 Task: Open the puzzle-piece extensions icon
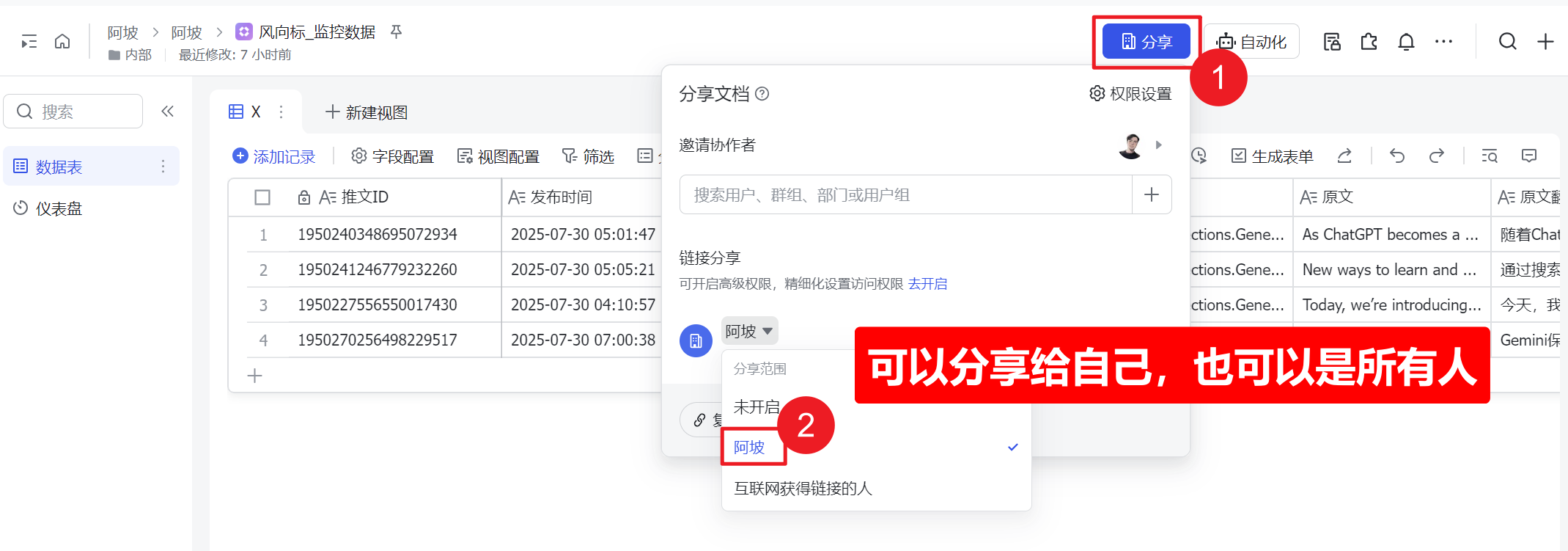pos(1369,42)
